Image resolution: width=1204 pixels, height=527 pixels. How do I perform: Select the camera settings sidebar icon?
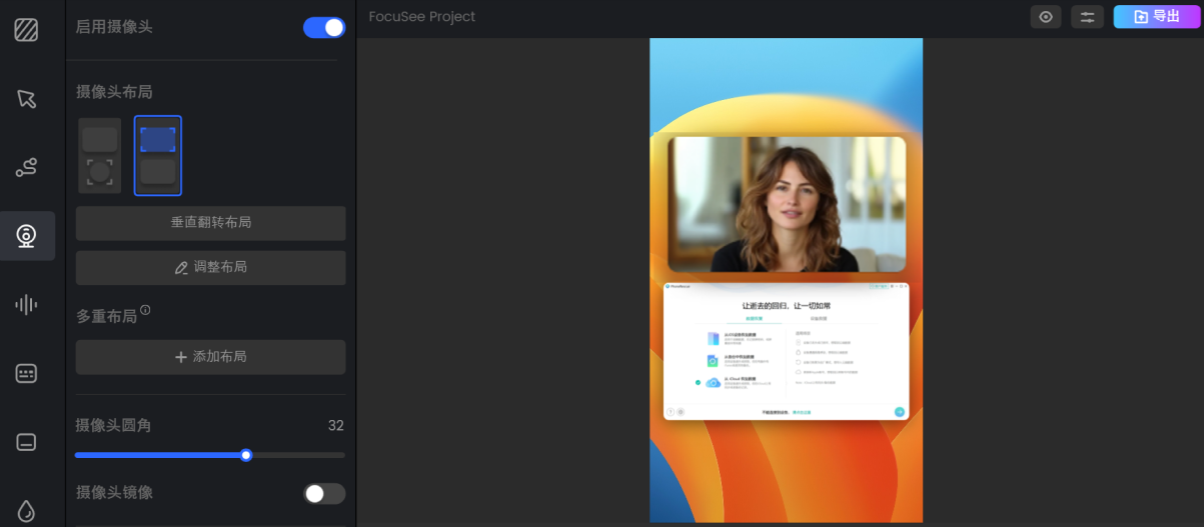click(x=27, y=236)
